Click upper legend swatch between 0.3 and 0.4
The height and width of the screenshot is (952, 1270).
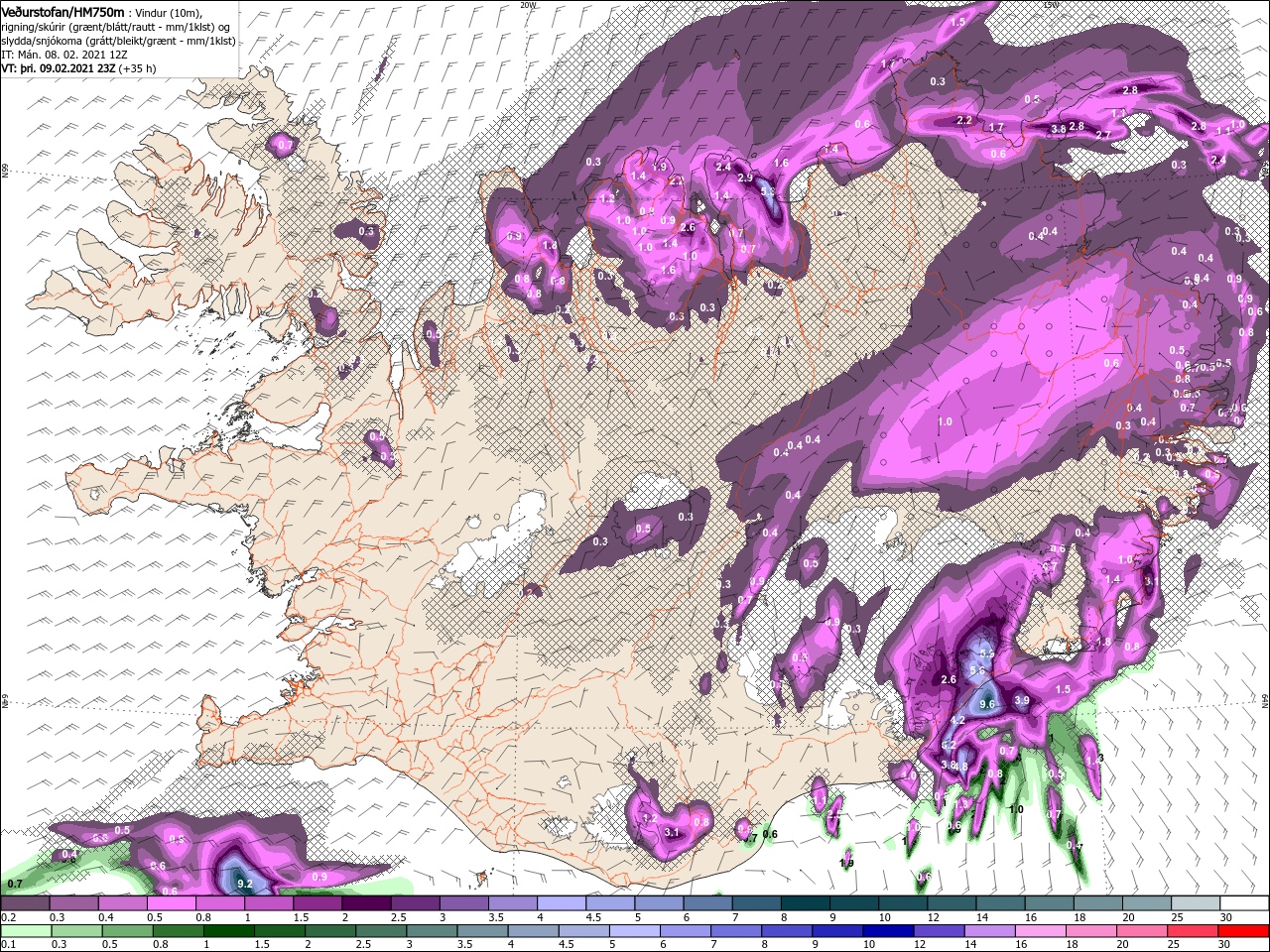tap(73, 902)
